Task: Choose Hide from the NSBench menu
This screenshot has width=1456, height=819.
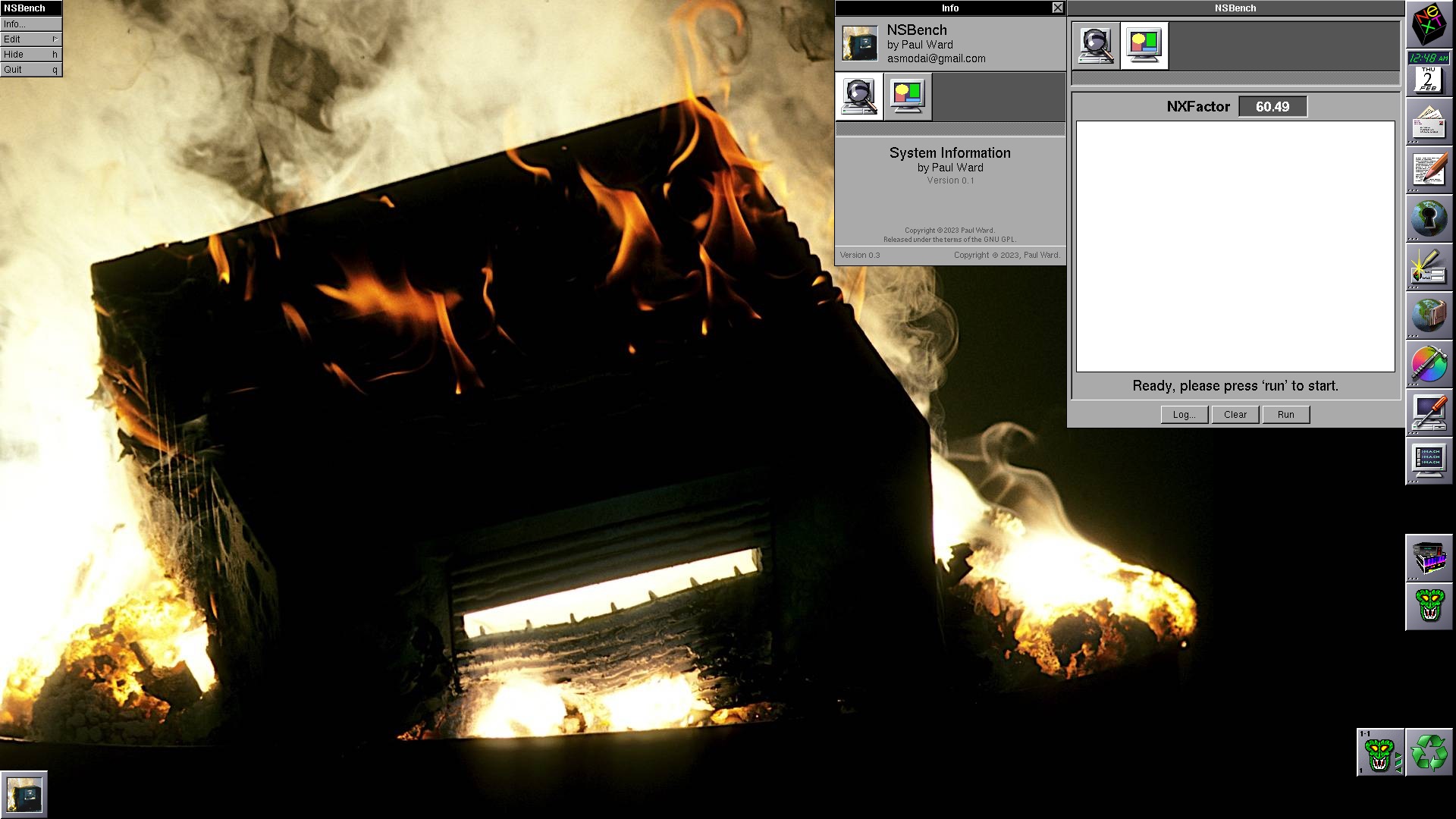Action: tap(30, 55)
